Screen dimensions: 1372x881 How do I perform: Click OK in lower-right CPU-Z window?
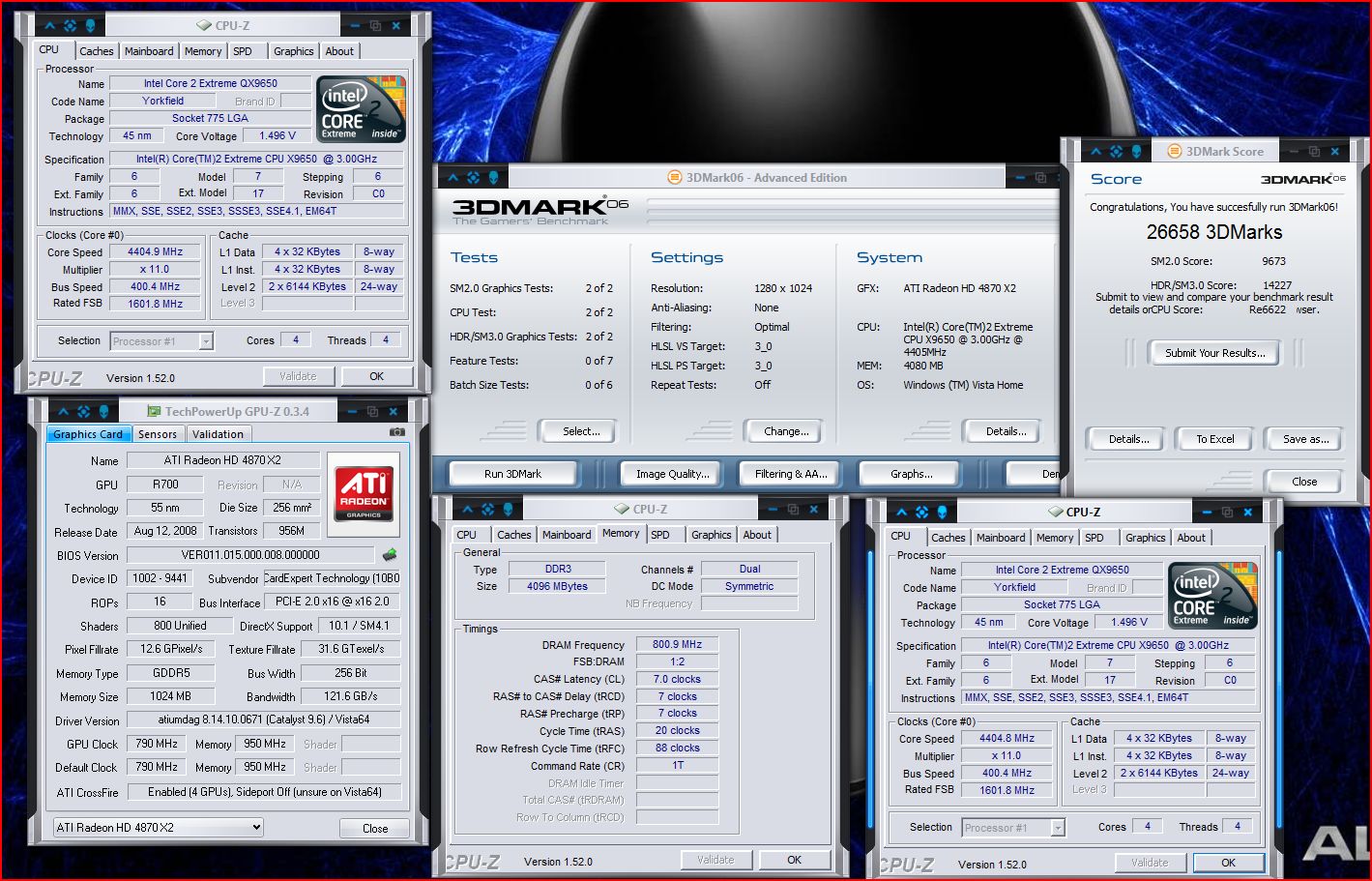[1228, 863]
